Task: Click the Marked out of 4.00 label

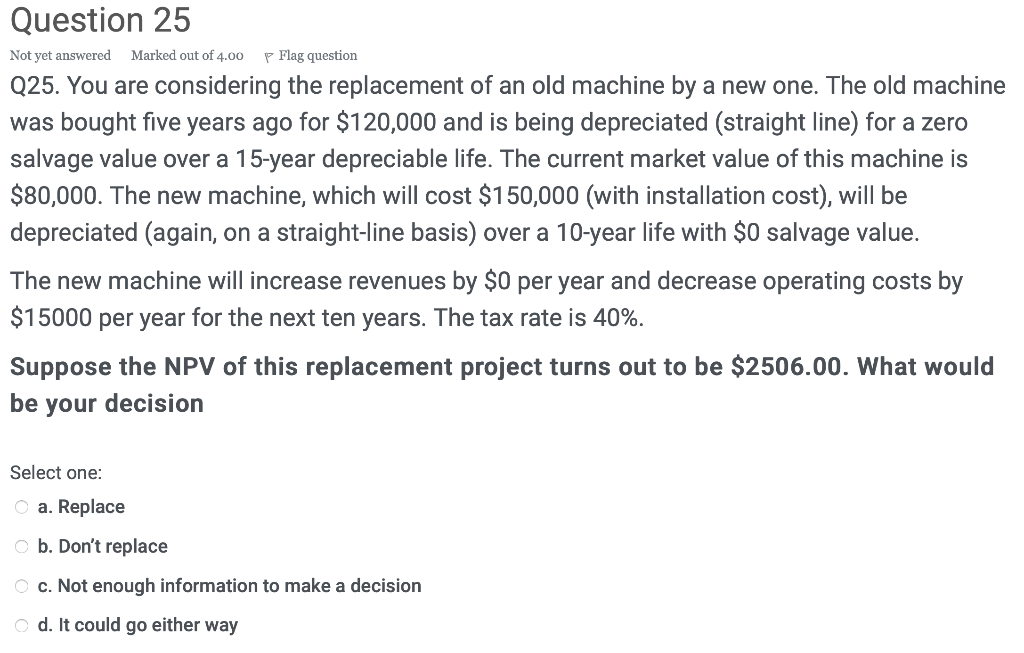Action: click(x=185, y=55)
